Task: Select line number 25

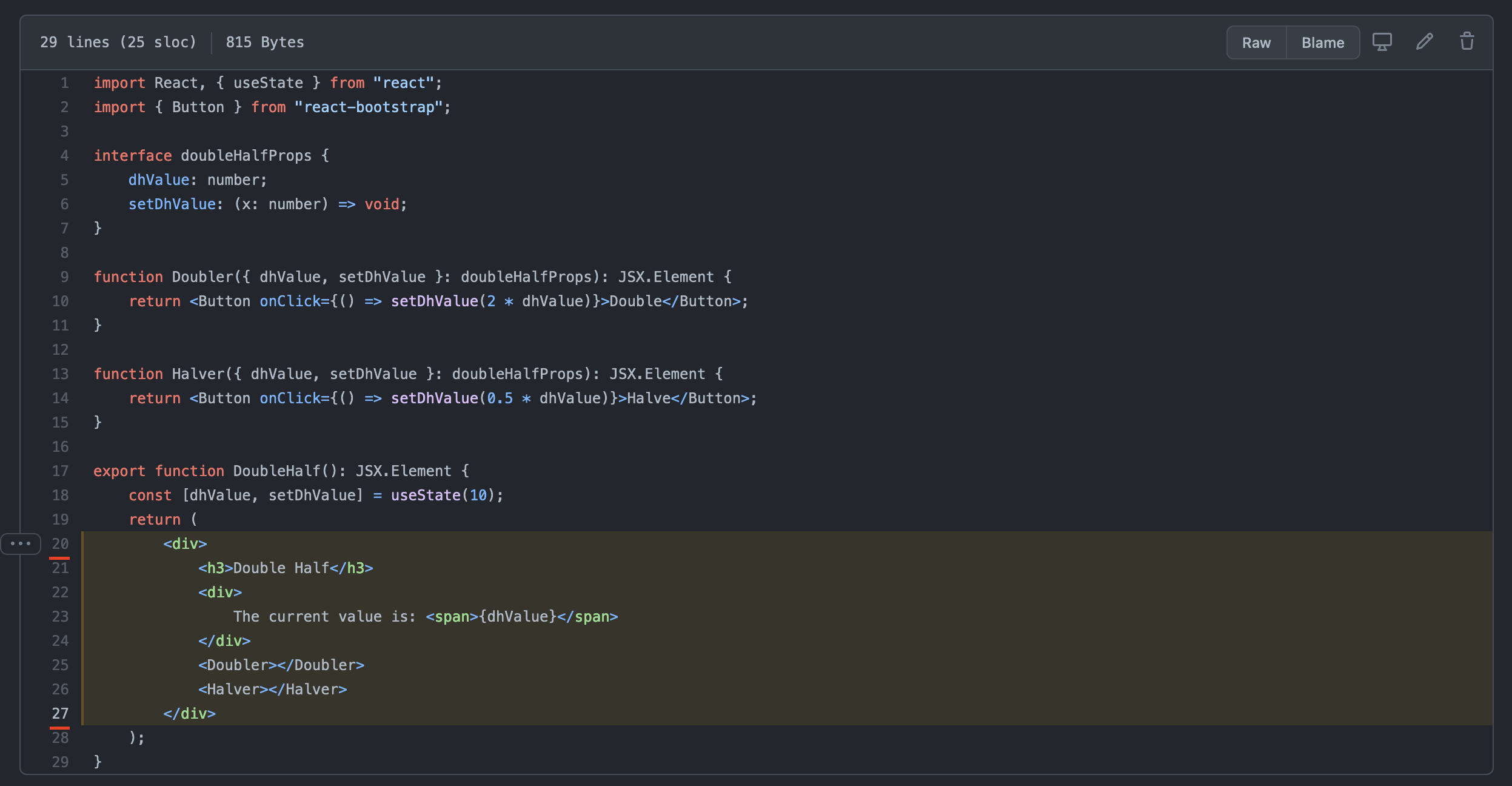Action: click(x=60, y=665)
